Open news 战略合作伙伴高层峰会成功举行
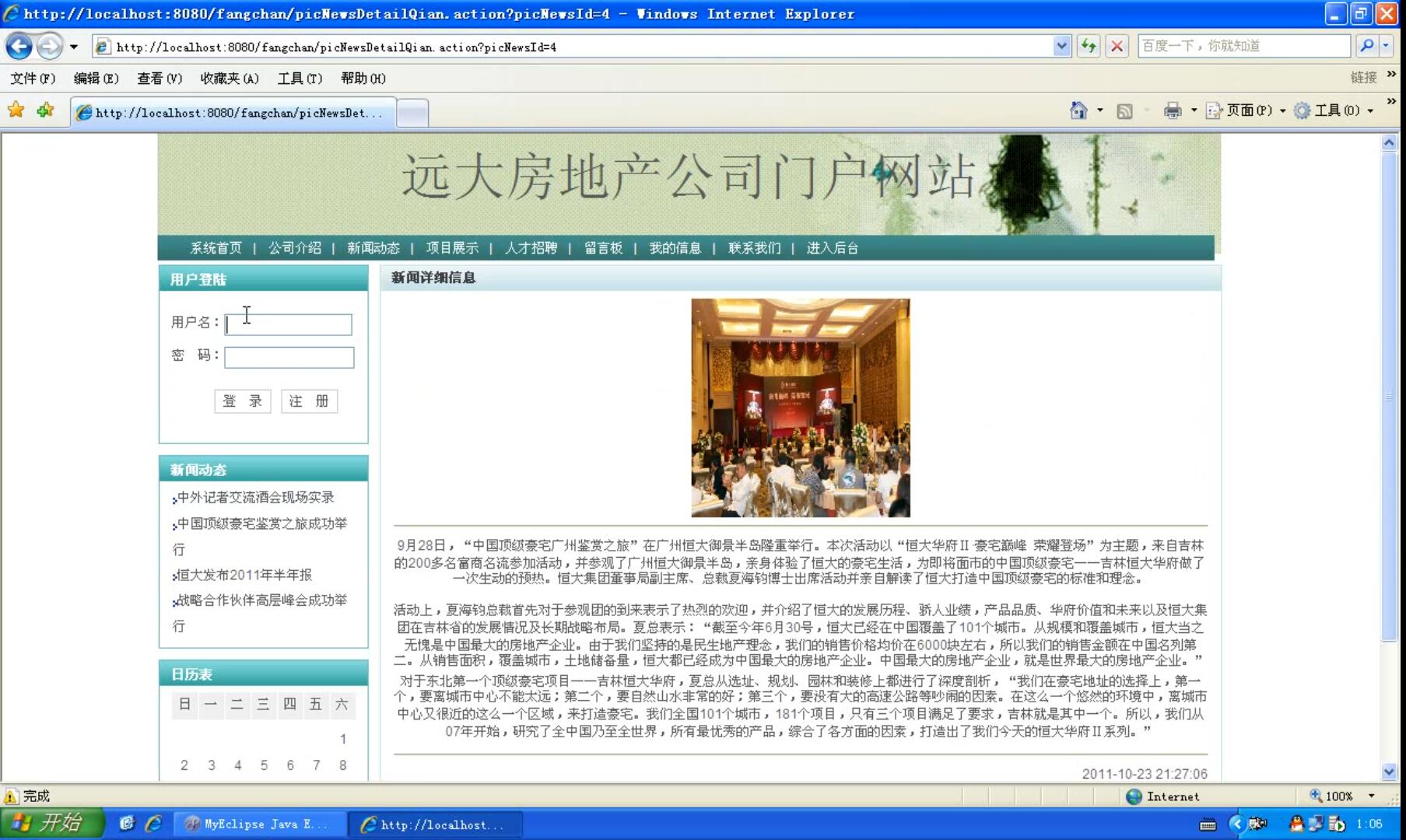 (x=259, y=613)
